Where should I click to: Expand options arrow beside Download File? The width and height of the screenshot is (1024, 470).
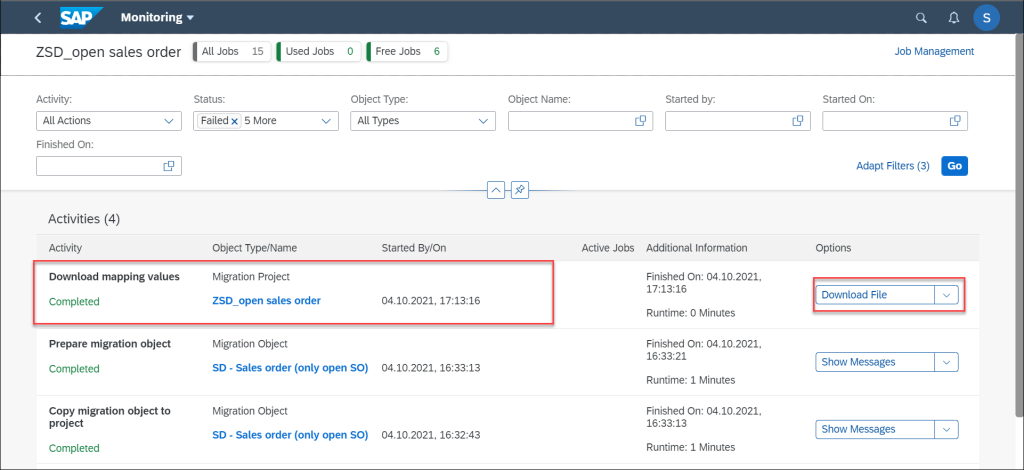tap(946, 294)
